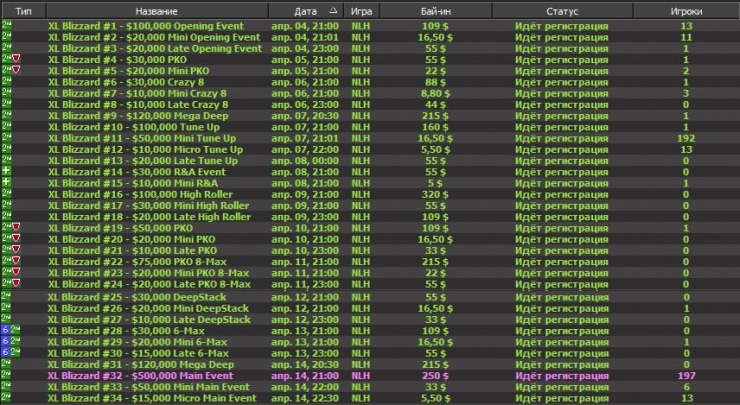Screen dimensions: 740x405
Task: Click the red knockout shield icon on XL Blizzard #5
Action: click(x=16, y=70)
